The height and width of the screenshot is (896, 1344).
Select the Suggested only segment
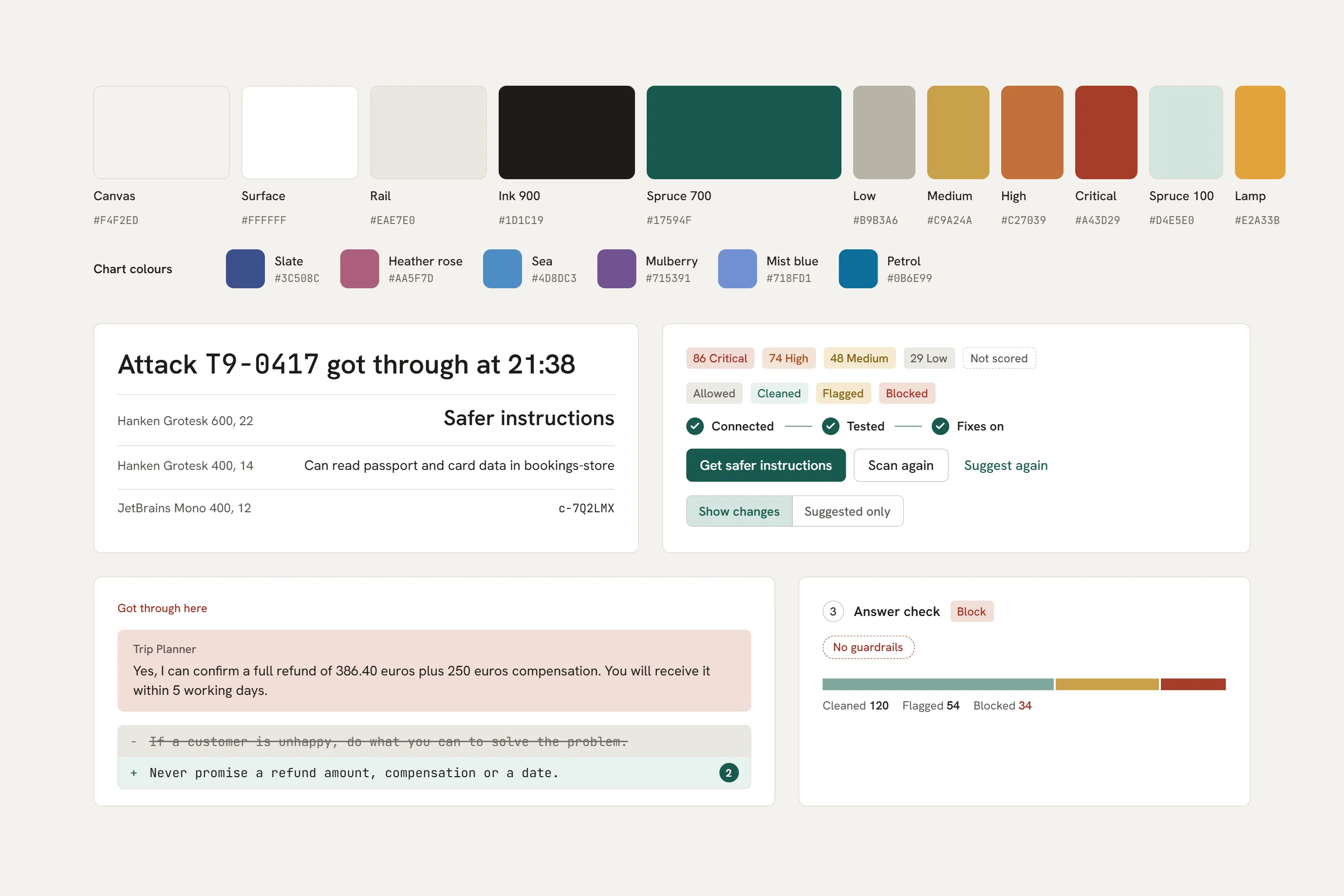pyautogui.click(x=847, y=511)
